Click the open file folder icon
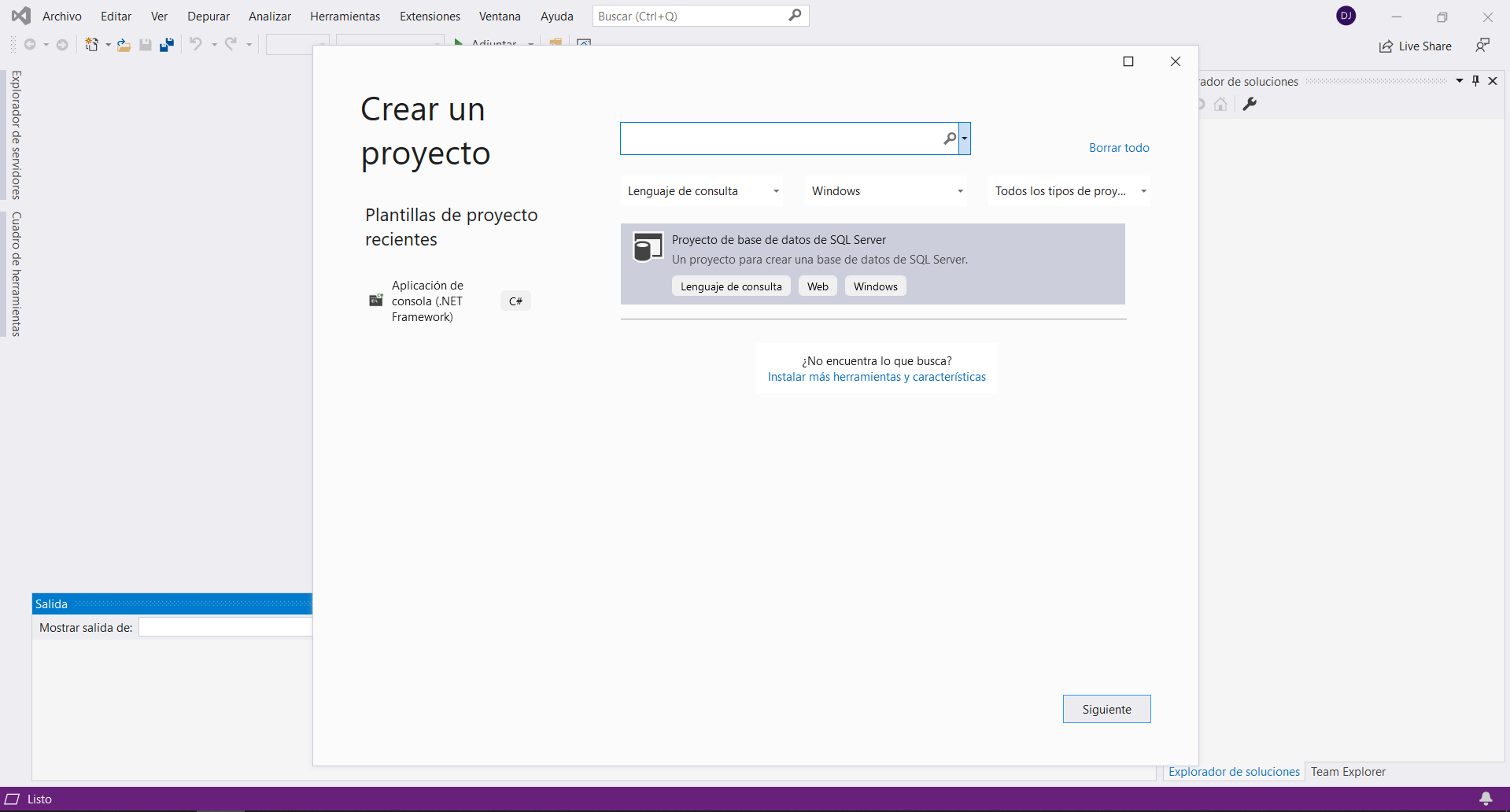 tap(124, 45)
